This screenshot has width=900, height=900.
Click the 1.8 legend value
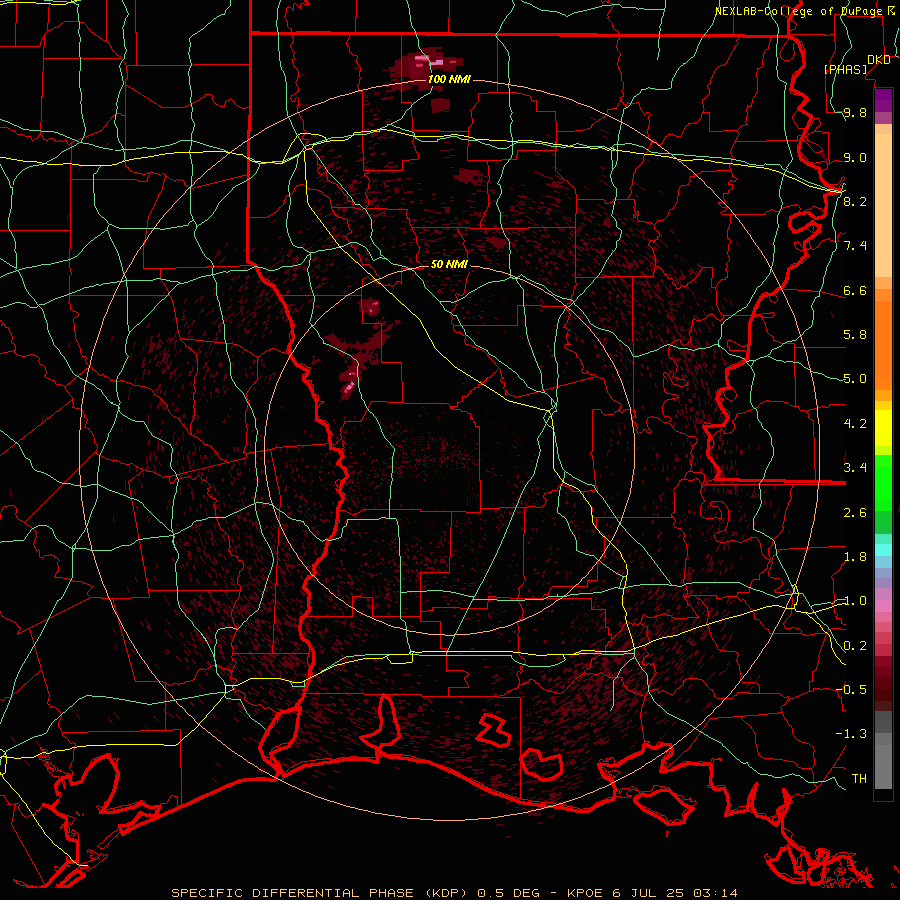click(x=855, y=557)
